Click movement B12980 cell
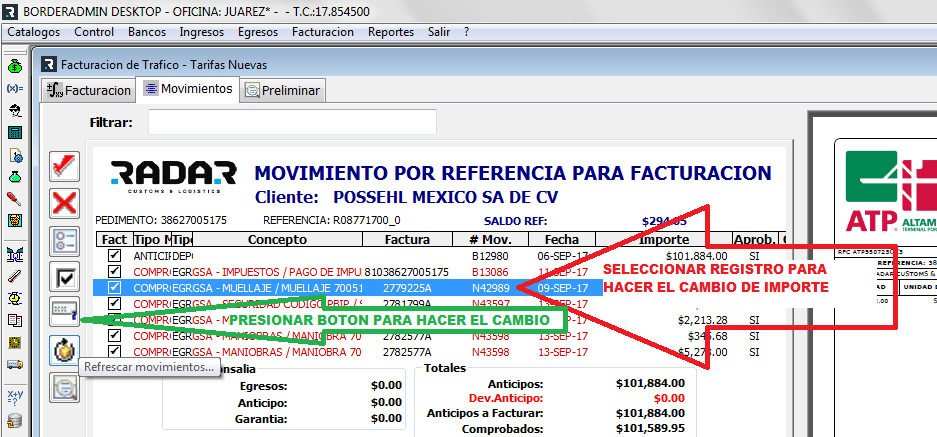937x437 pixels. [x=491, y=255]
